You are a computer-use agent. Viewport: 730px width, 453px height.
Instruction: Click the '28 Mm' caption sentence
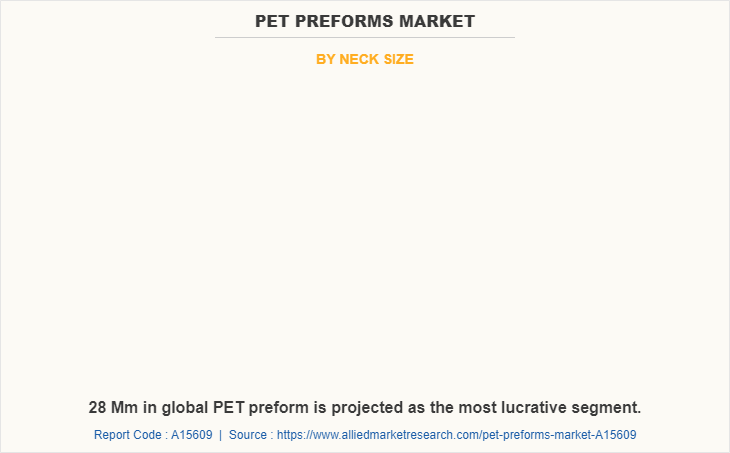(365, 408)
